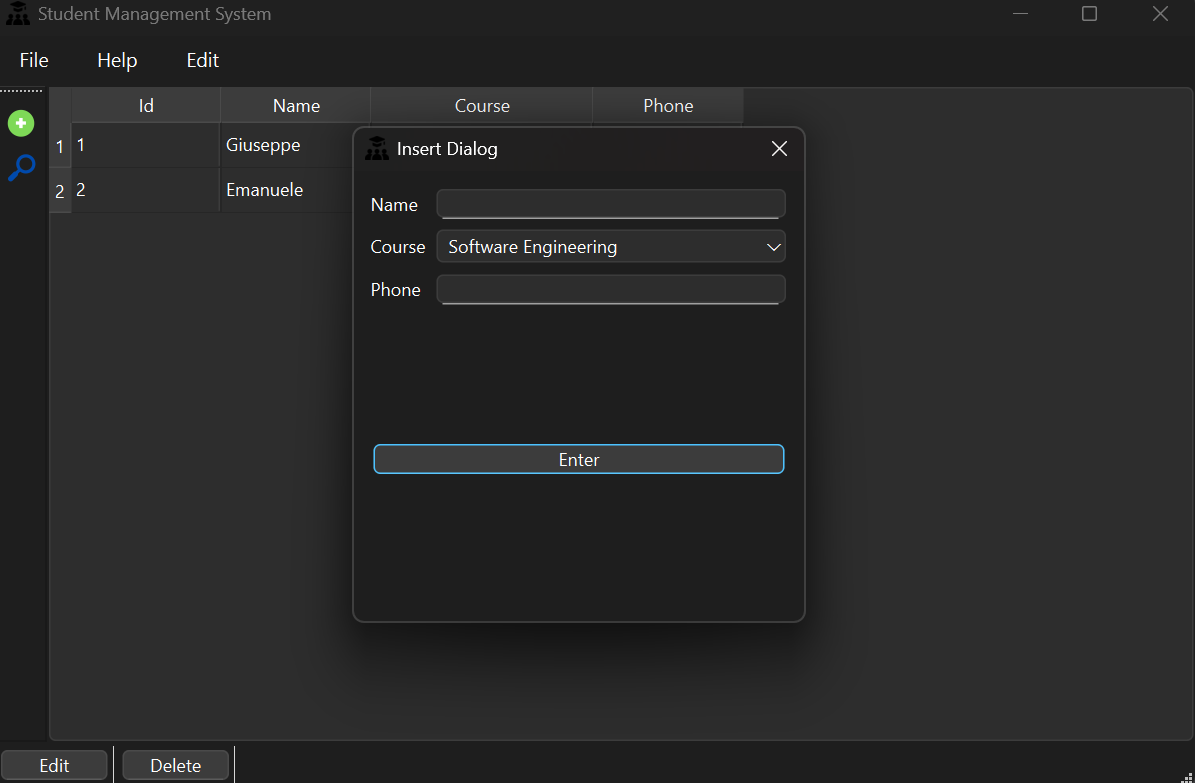Click the blue magnifier search icon
This screenshot has width=1195, height=783.
(x=21, y=168)
